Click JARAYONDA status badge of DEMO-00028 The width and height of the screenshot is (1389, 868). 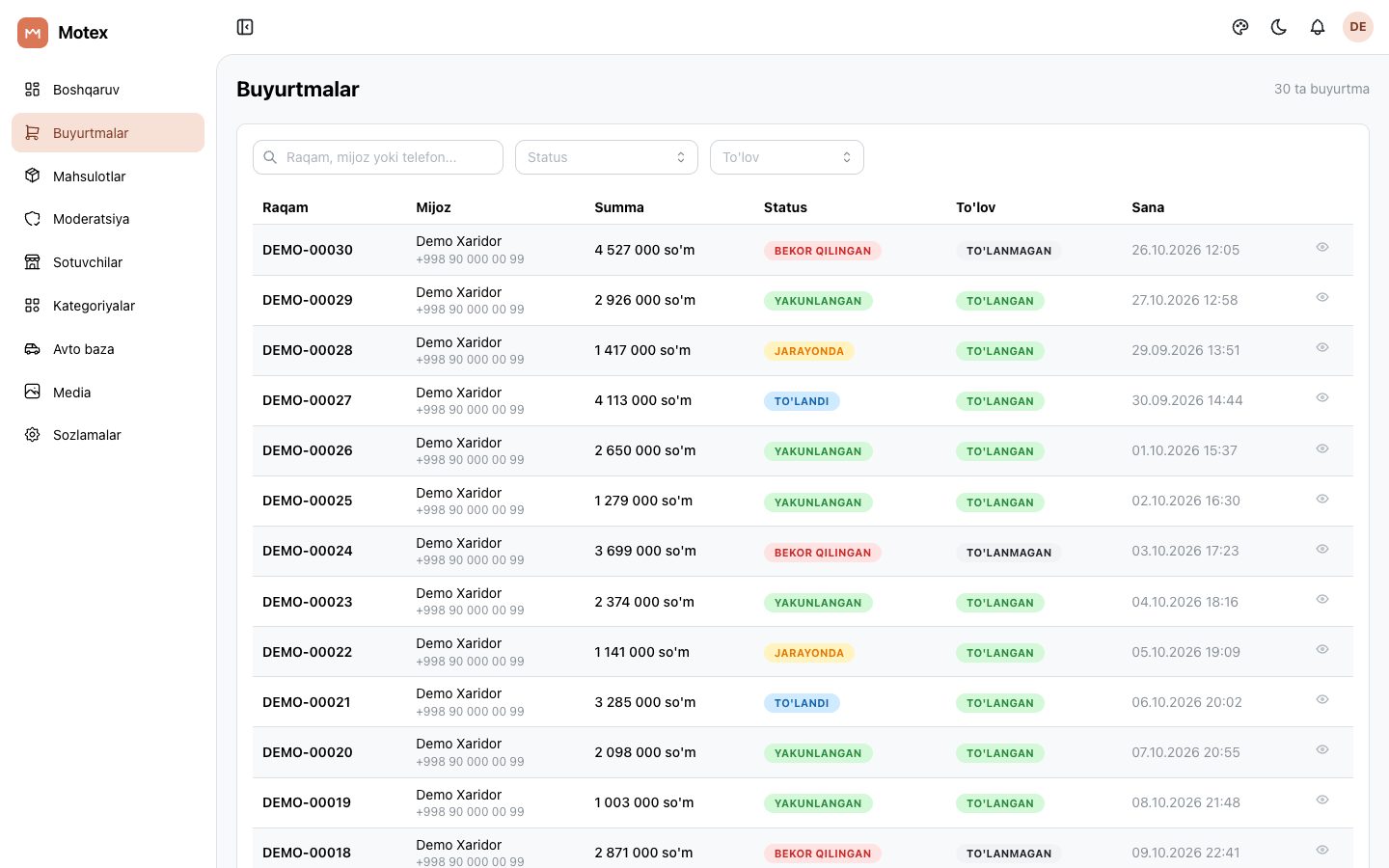coord(809,351)
